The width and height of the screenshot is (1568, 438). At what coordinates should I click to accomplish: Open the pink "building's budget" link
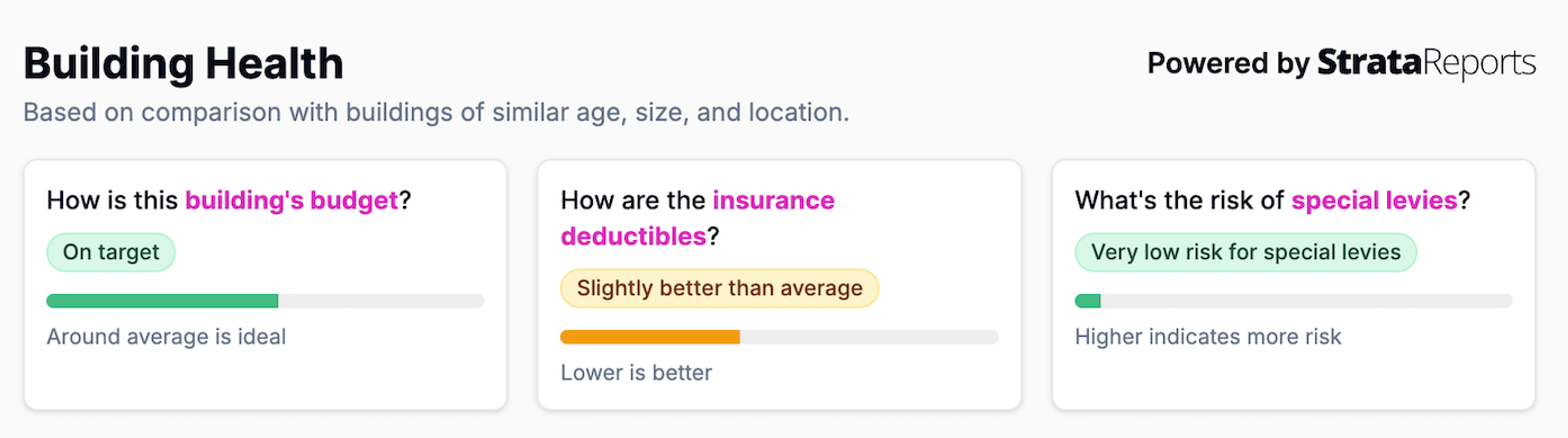click(x=291, y=201)
